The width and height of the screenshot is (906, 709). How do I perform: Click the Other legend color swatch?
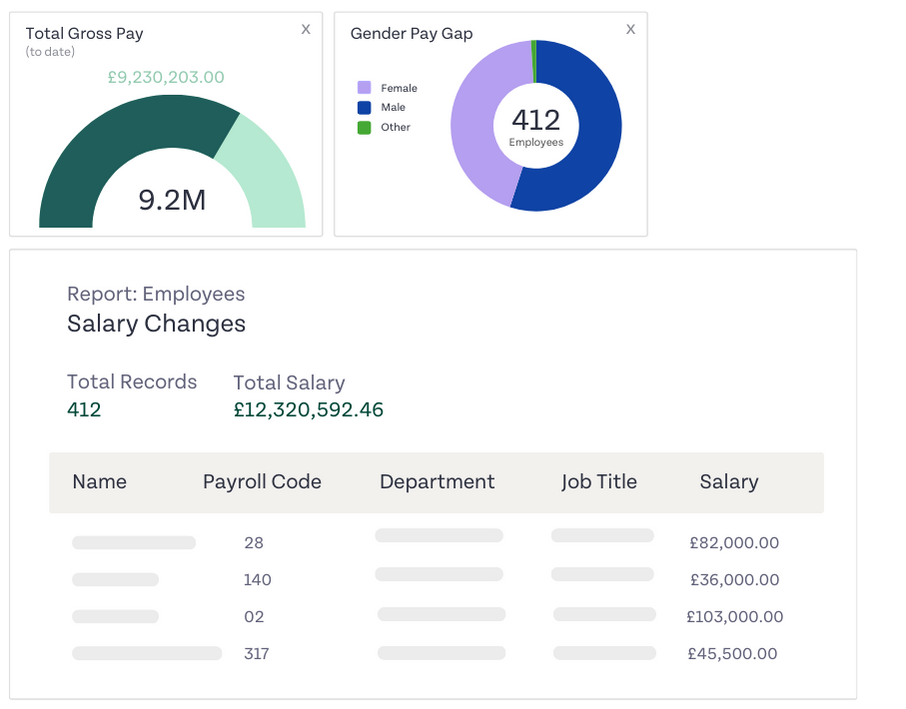click(364, 127)
